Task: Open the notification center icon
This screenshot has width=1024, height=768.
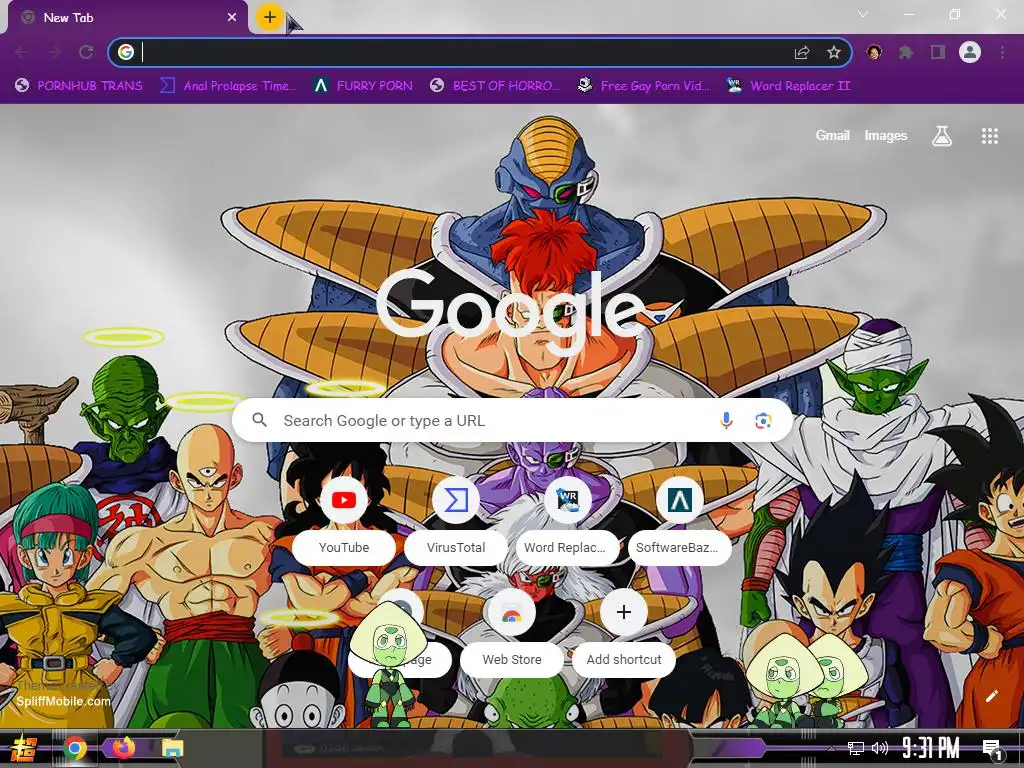Action: (x=993, y=749)
